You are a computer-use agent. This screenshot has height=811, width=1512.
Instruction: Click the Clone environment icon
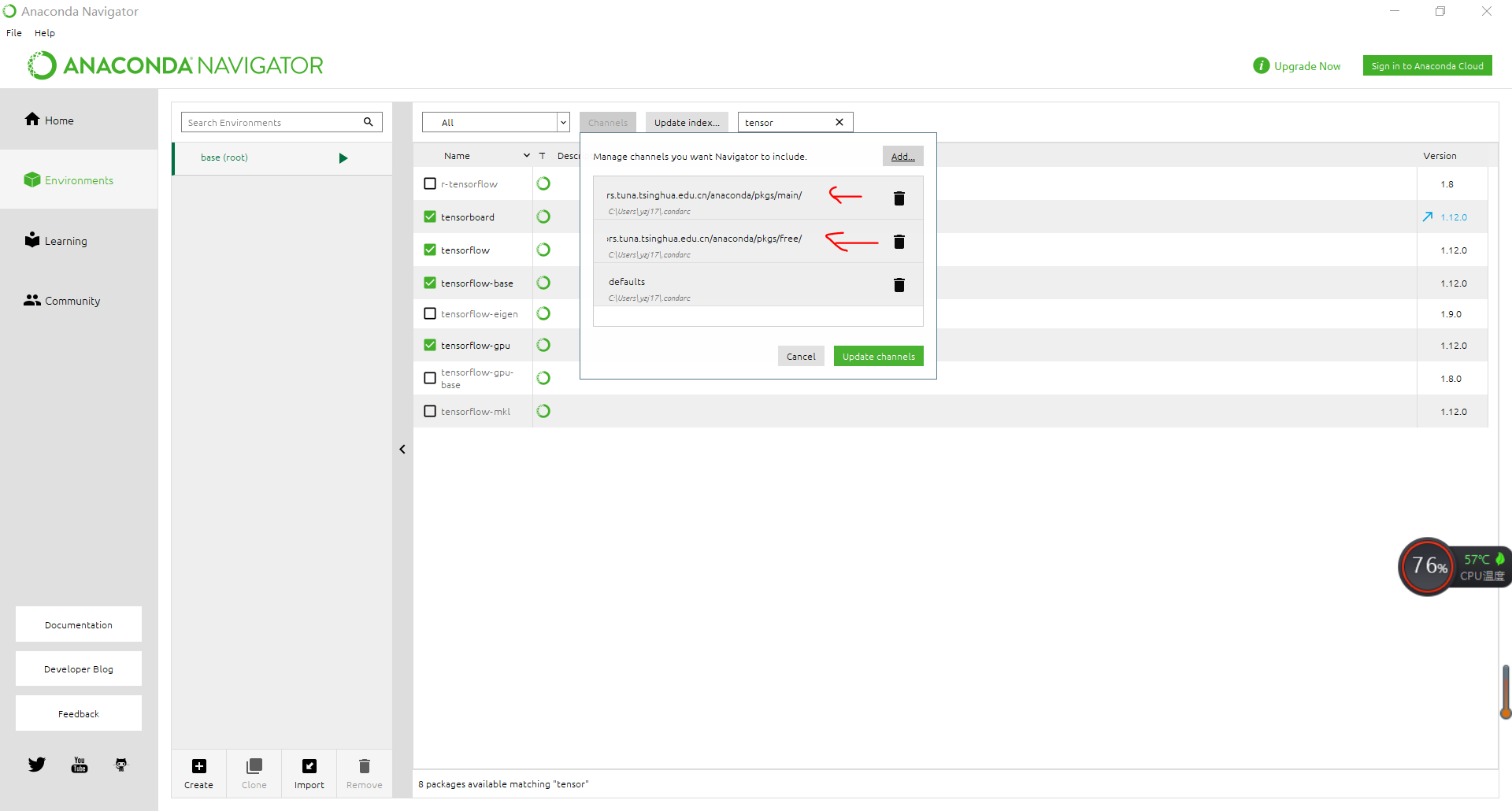(254, 766)
